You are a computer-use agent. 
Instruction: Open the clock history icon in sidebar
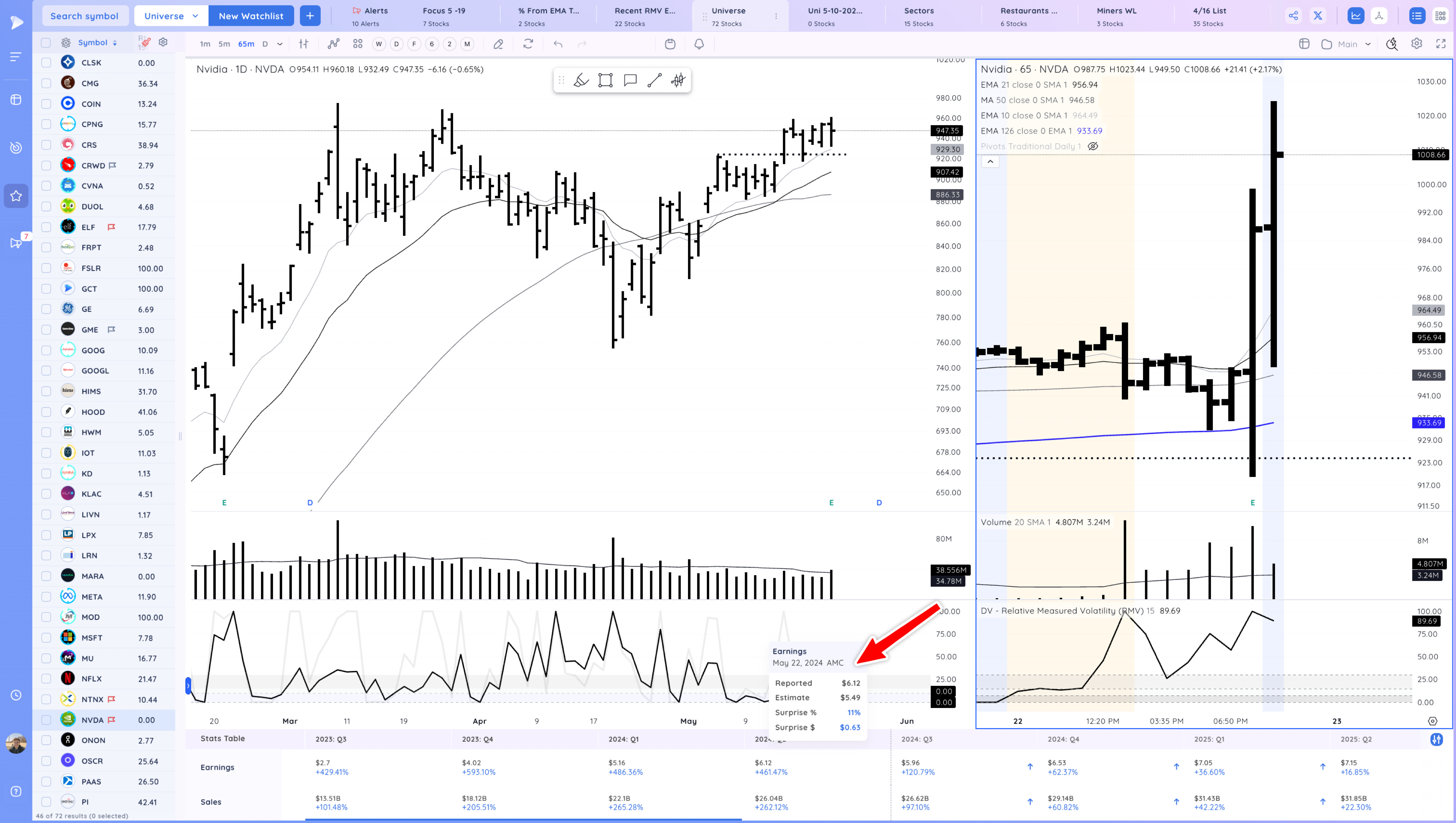16,695
